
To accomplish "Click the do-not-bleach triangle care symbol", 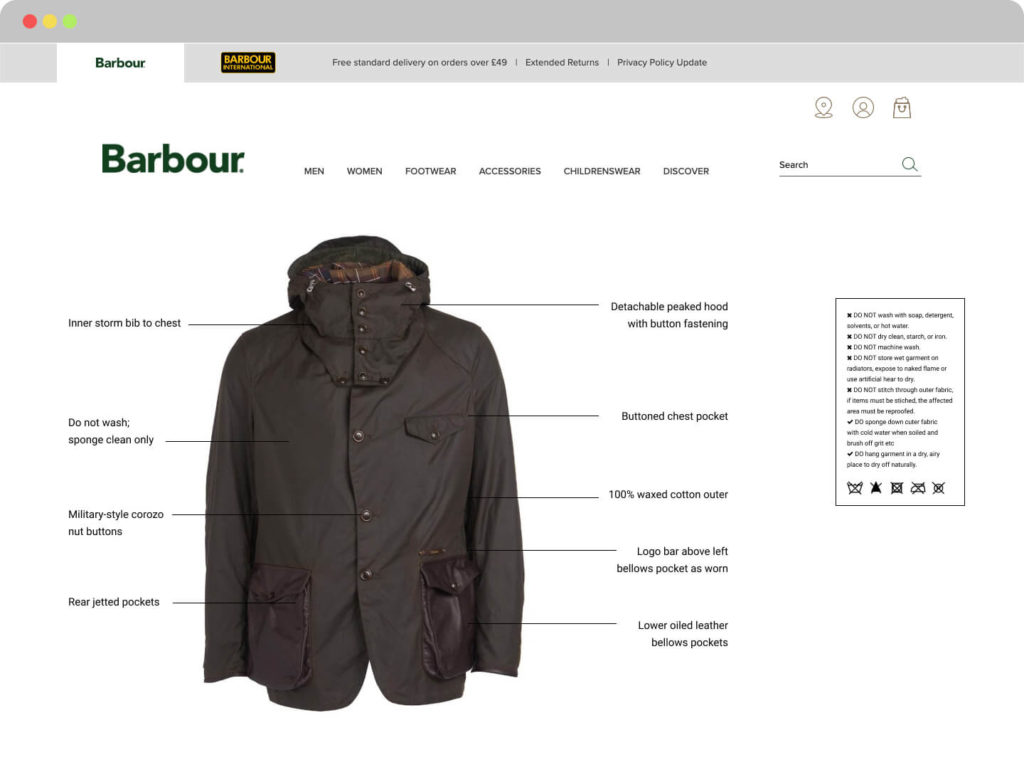I will coord(876,488).
